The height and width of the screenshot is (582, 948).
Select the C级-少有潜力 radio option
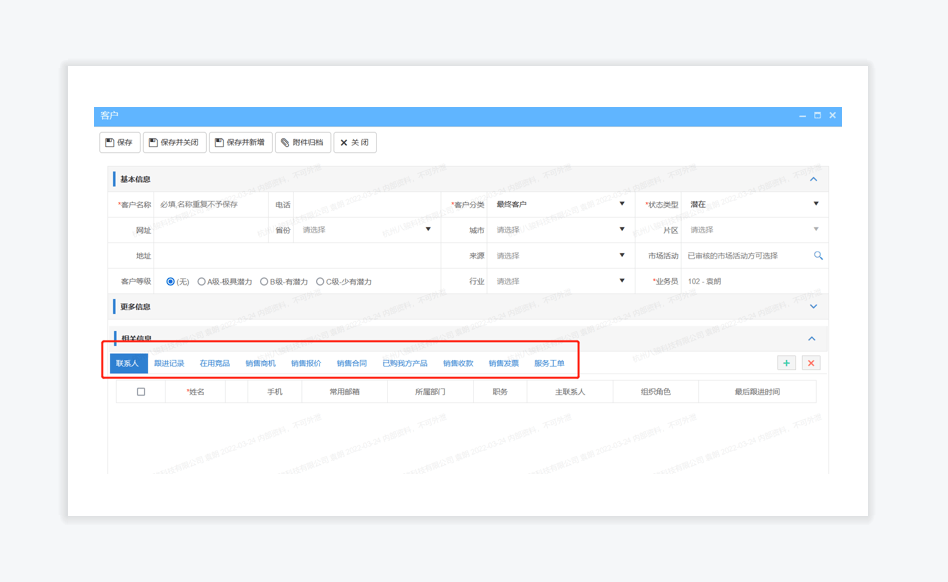(x=320, y=282)
